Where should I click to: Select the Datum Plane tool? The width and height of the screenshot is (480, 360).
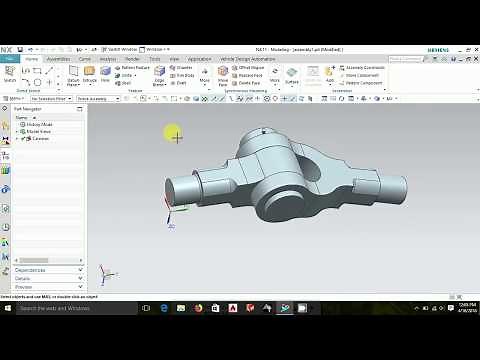73,76
